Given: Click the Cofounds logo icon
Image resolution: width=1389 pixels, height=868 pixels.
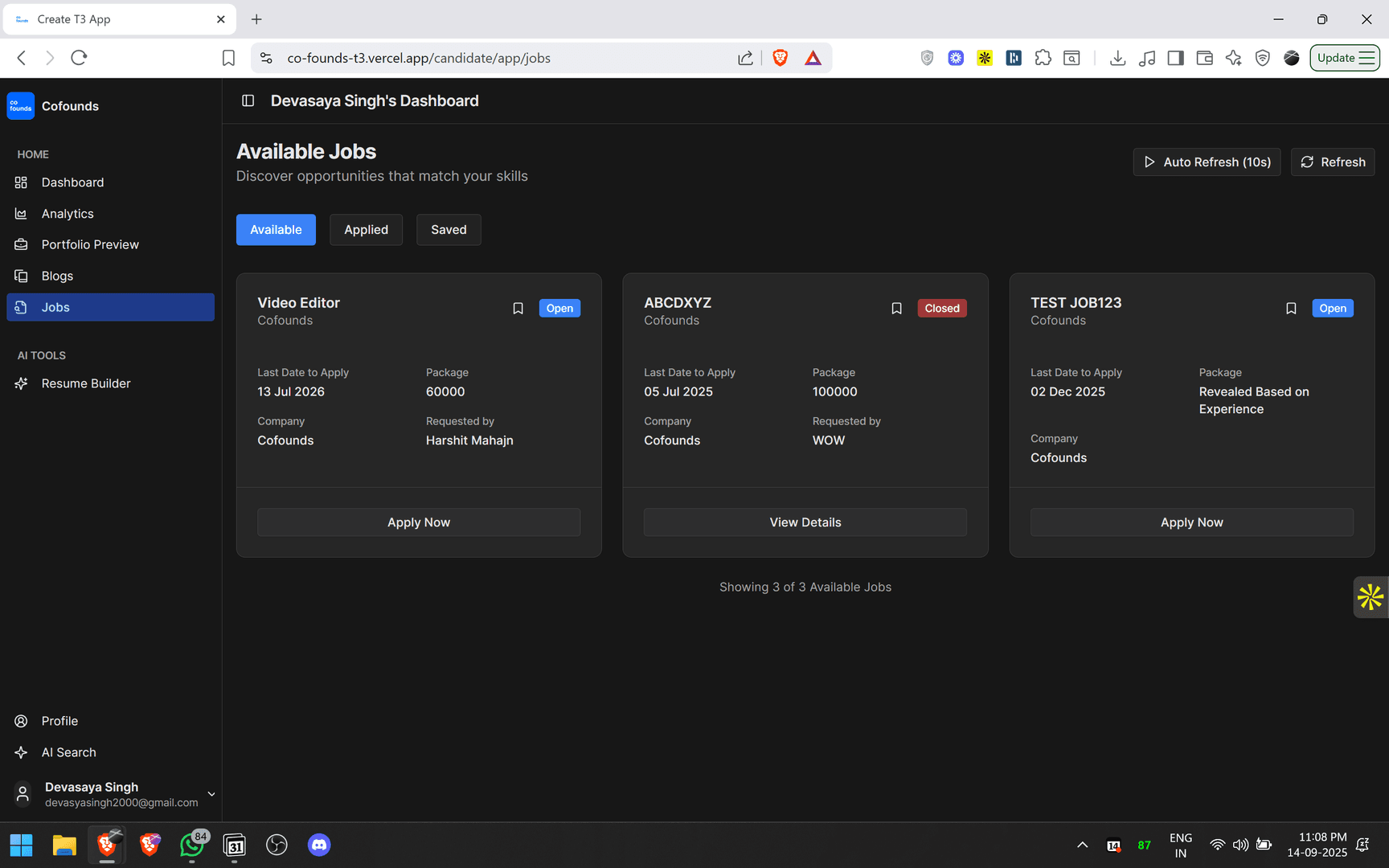Looking at the screenshot, I should [21, 106].
